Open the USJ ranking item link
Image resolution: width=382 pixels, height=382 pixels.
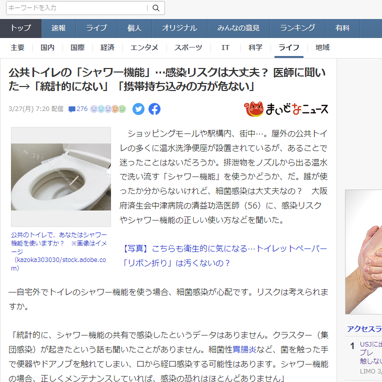click(371, 353)
